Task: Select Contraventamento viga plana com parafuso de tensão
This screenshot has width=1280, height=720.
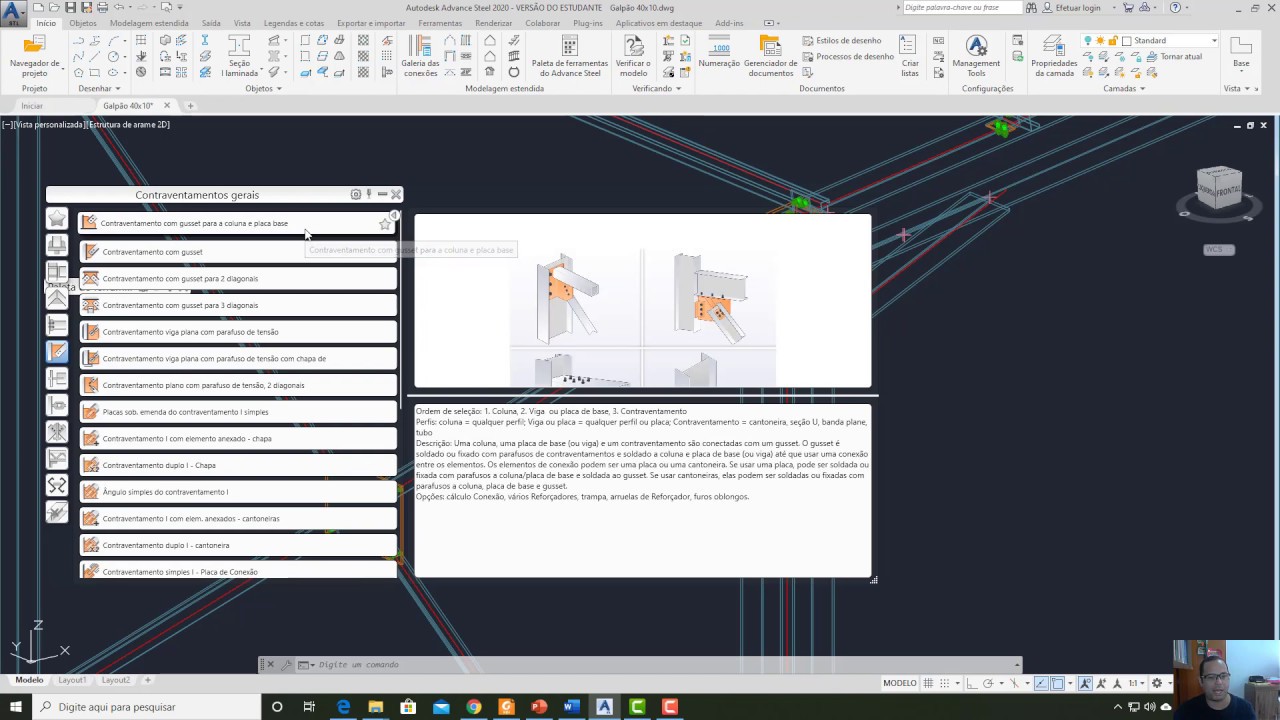Action: (x=238, y=332)
